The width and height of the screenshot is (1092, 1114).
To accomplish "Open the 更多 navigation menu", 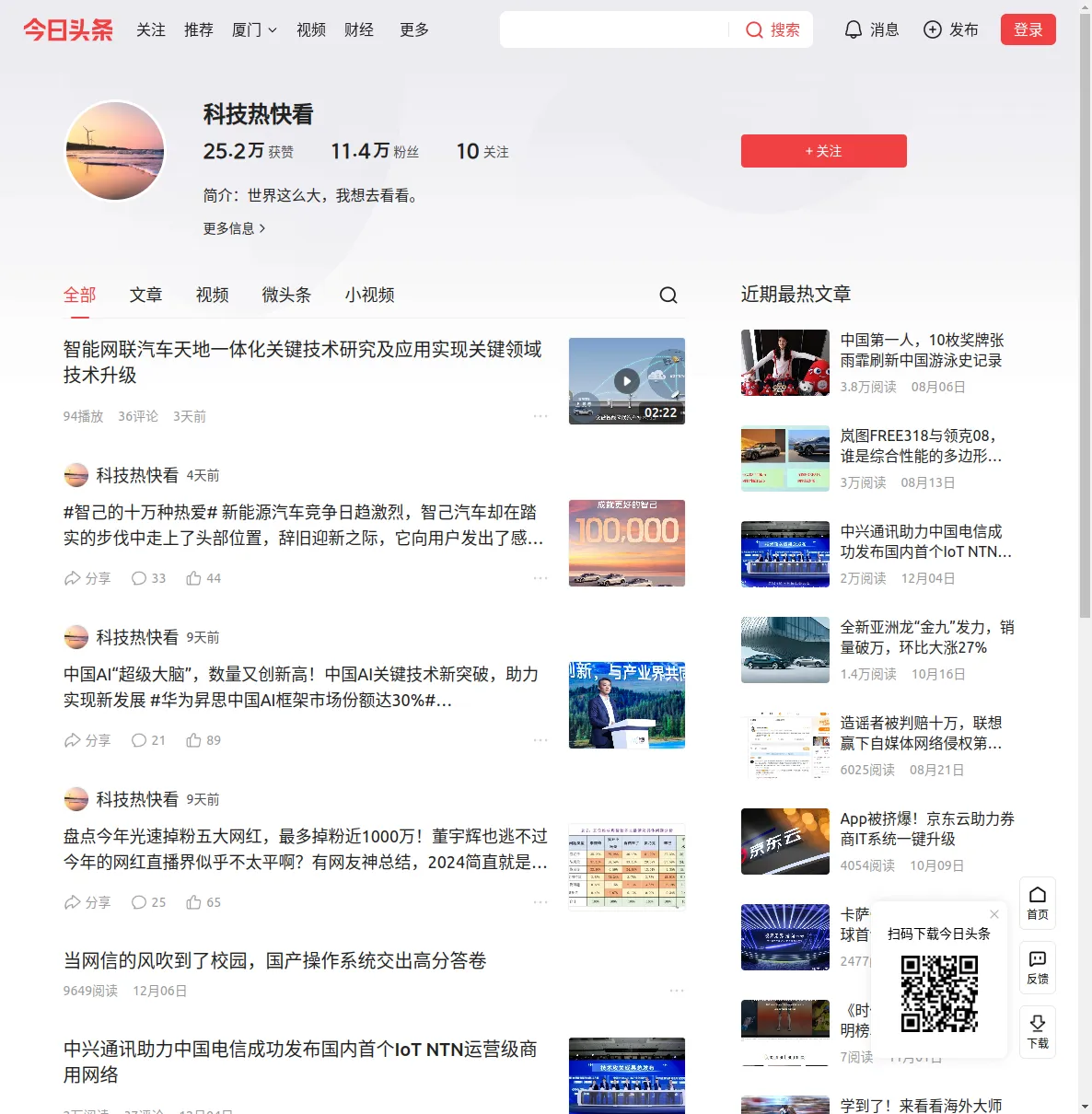I will tap(414, 29).
